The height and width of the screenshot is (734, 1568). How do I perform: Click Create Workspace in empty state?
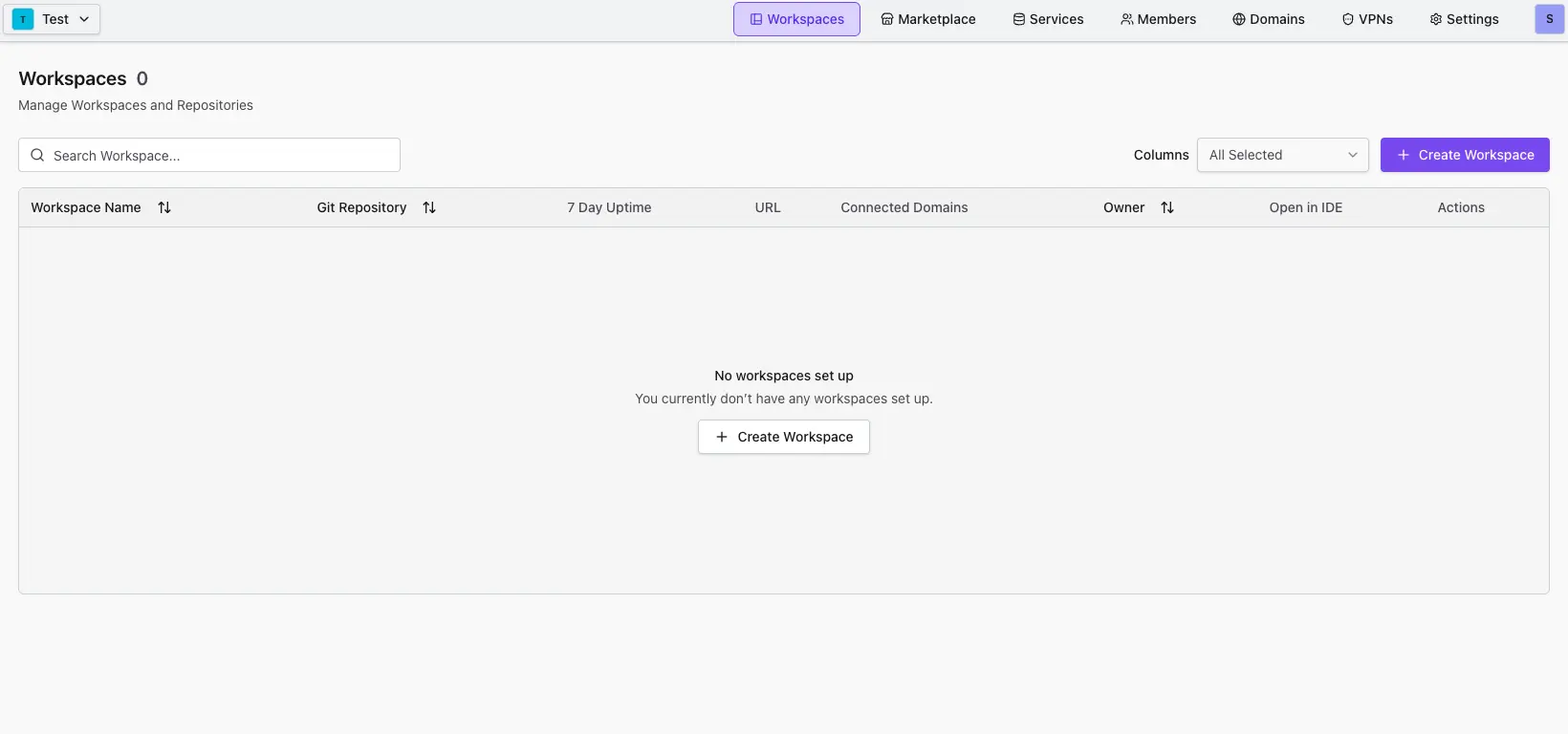(783, 437)
